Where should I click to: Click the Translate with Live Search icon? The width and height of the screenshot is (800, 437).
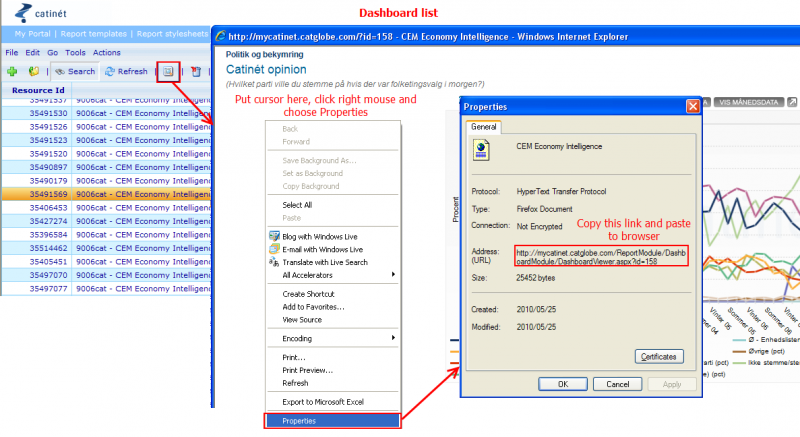pyautogui.click(x=274, y=262)
